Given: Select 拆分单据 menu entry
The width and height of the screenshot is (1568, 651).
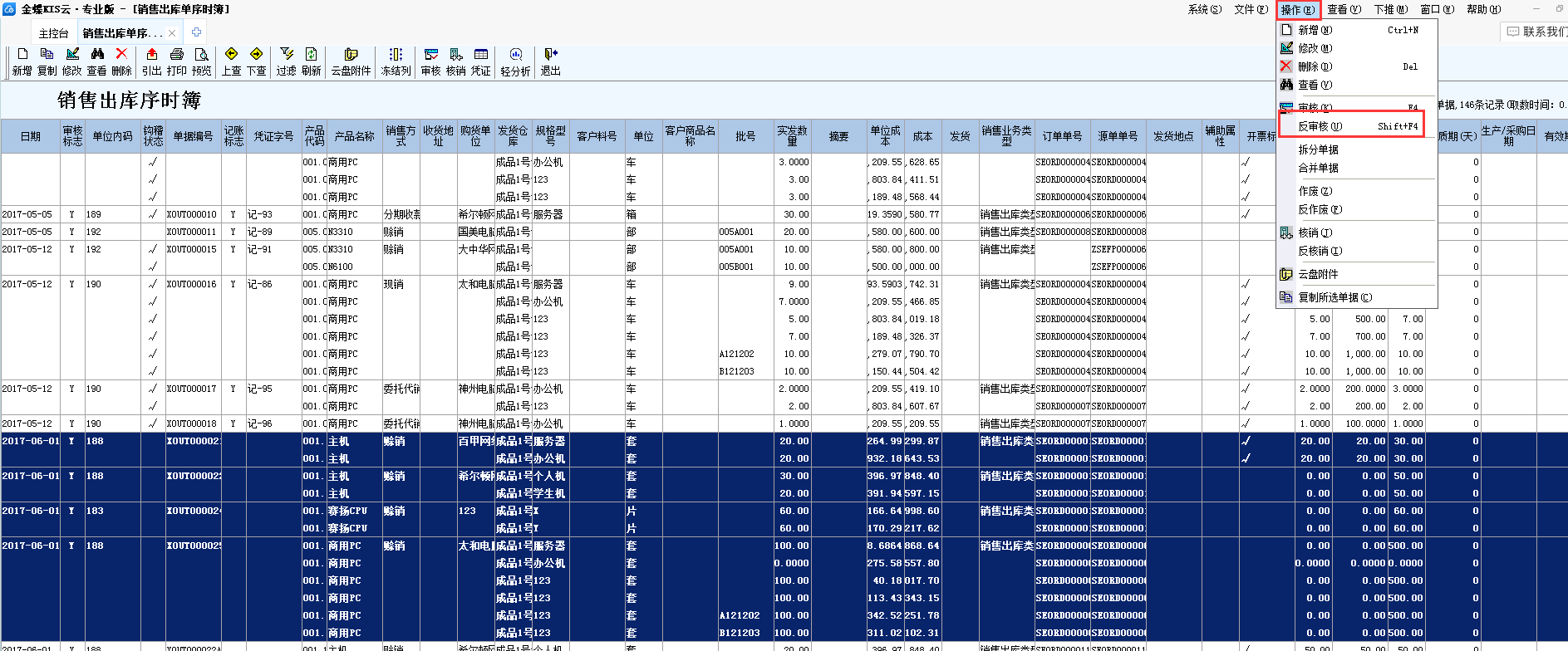Looking at the screenshot, I should (x=1356, y=149).
